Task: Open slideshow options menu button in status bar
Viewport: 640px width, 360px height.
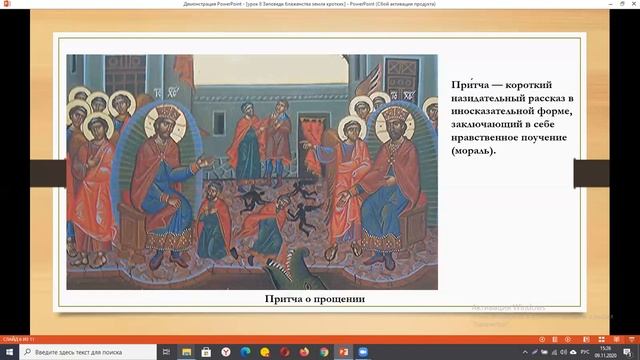Action: pyautogui.click(x=555, y=339)
